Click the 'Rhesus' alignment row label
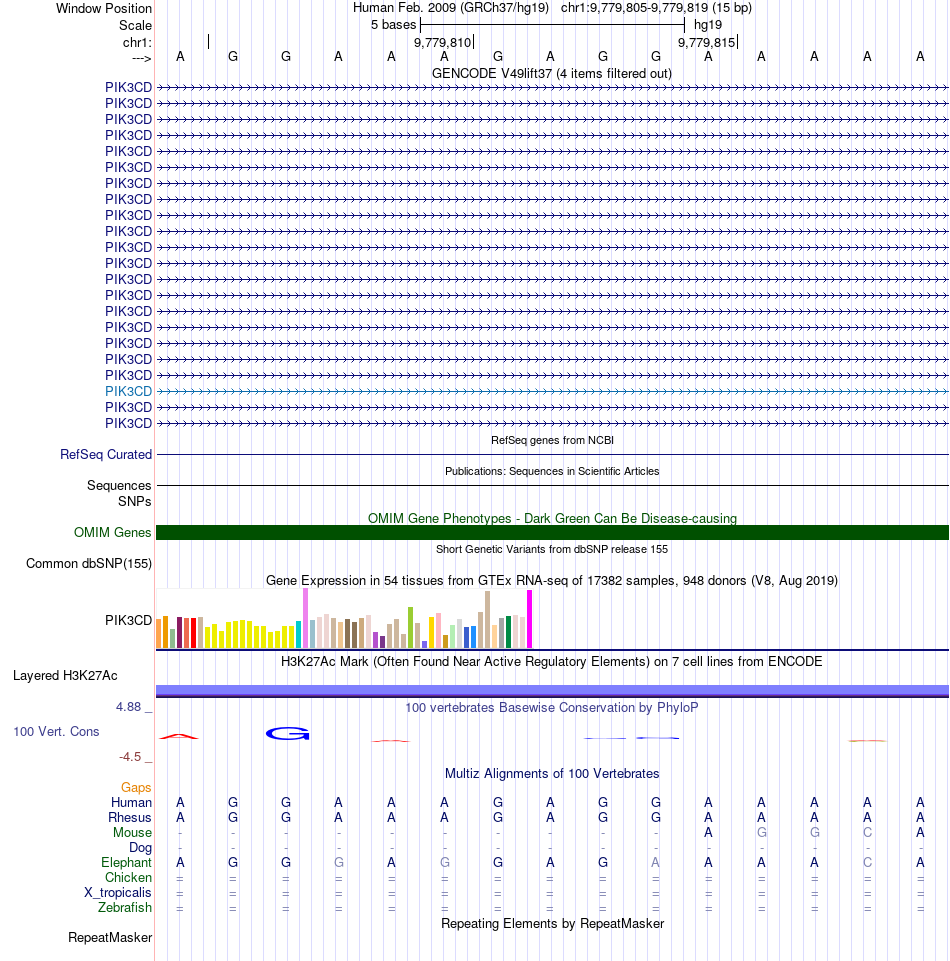The width and height of the screenshot is (950, 961). pyautogui.click(x=130, y=818)
